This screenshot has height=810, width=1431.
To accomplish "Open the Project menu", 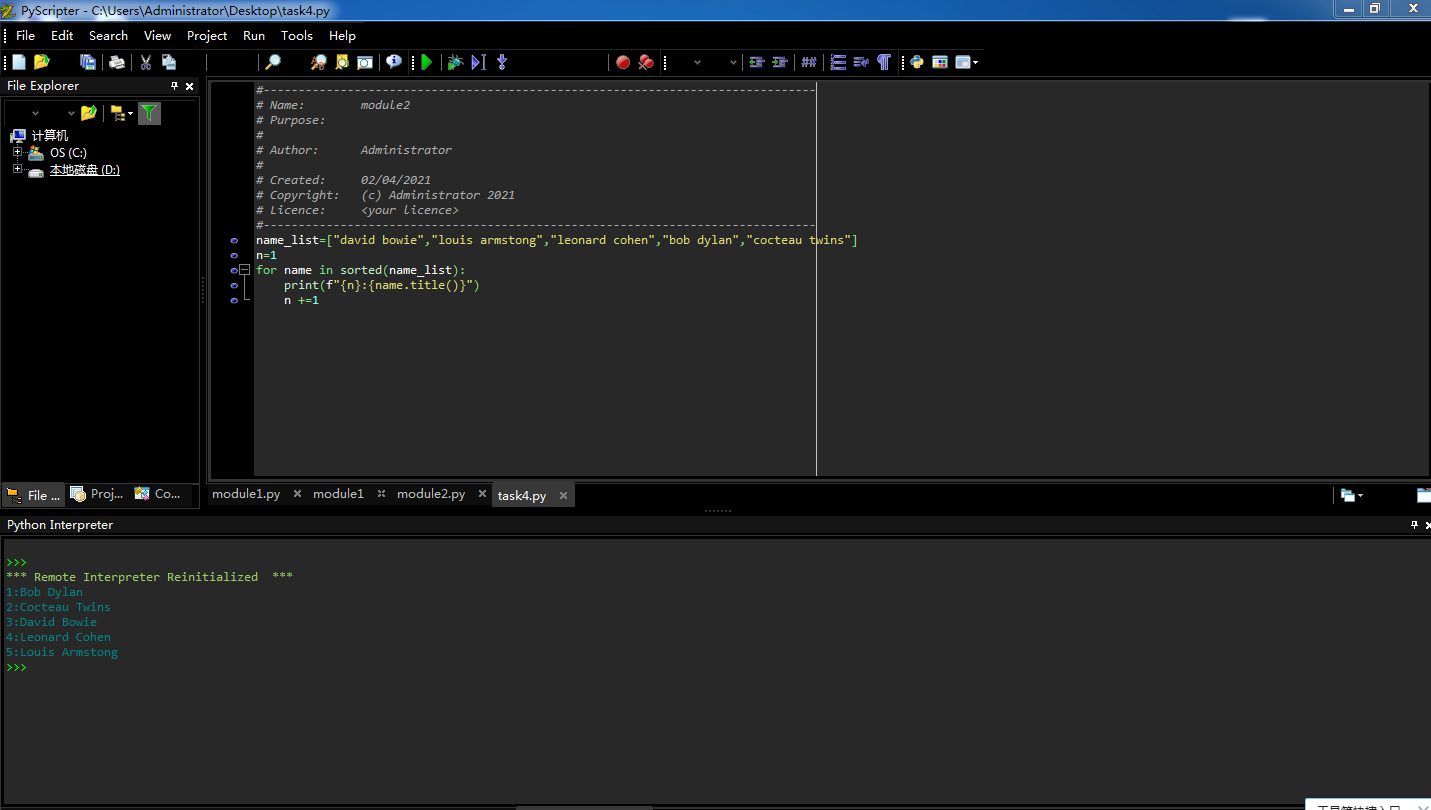I will [x=207, y=35].
